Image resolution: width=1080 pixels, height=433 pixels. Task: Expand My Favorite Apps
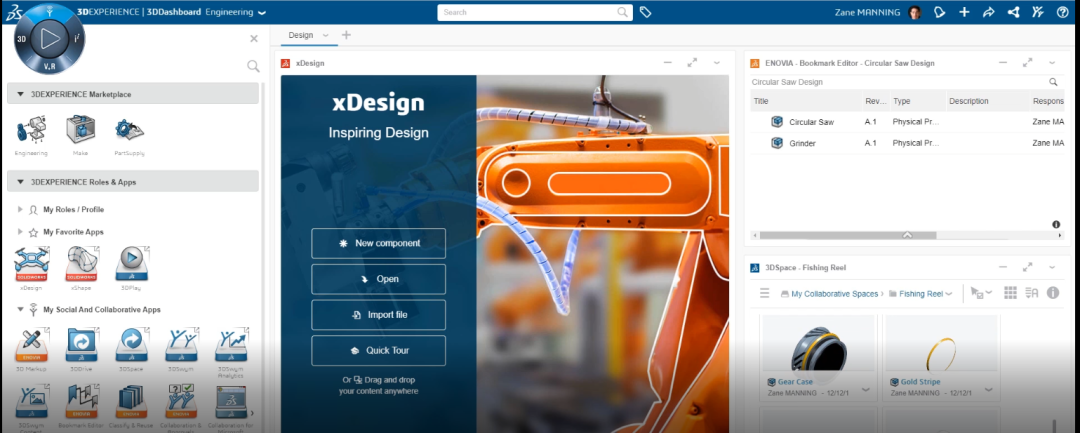[x=21, y=232]
